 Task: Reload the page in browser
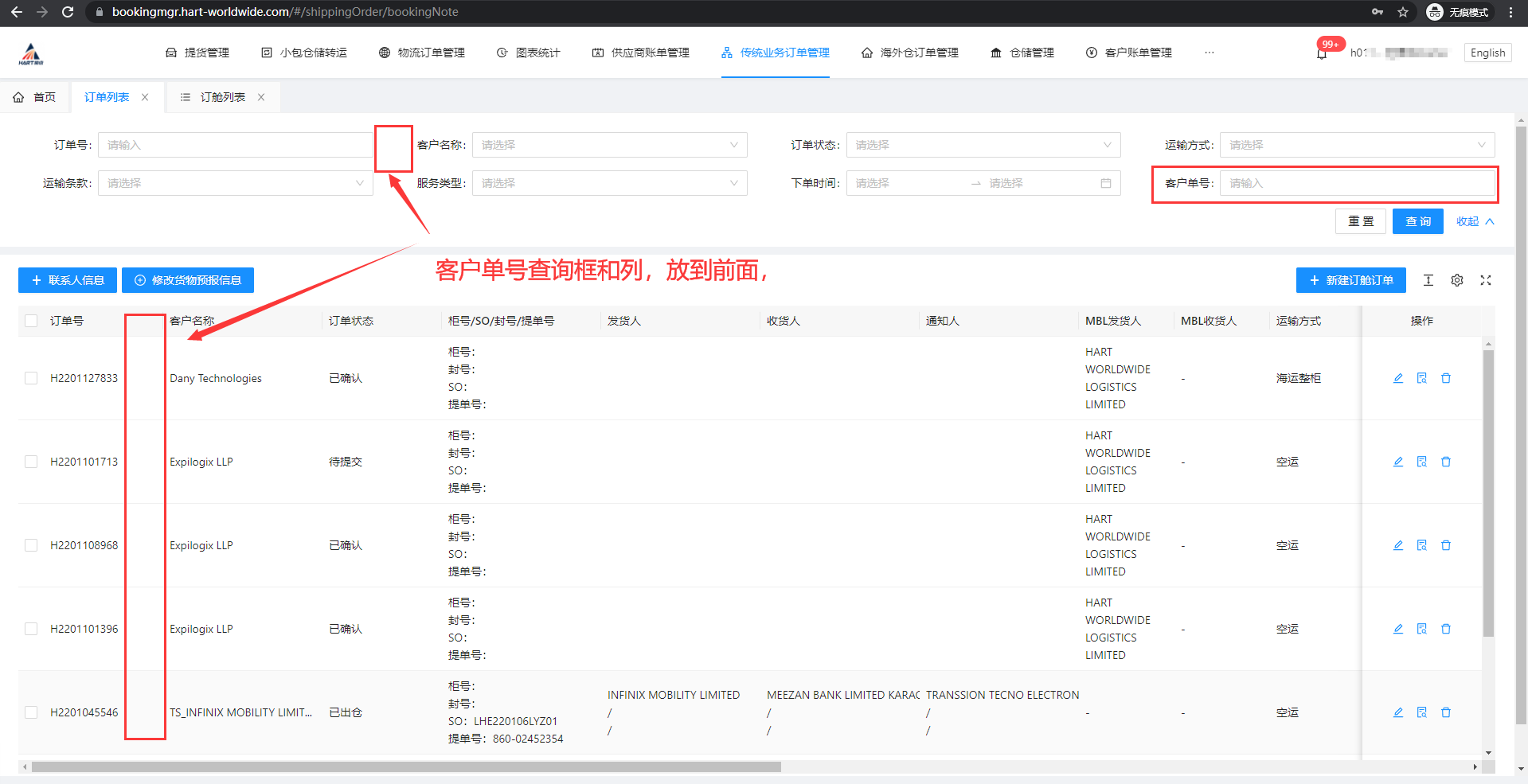pyautogui.click(x=68, y=12)
